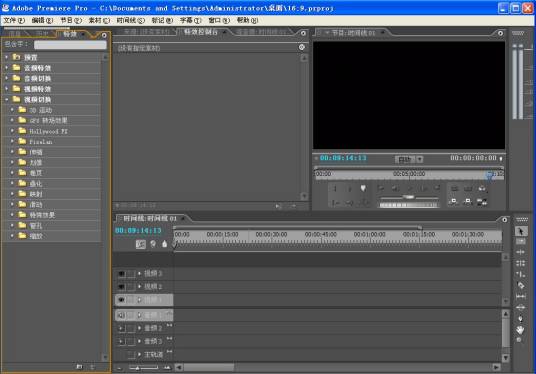
Task: Click the Program monitor jog wheel
Action: 408,205
